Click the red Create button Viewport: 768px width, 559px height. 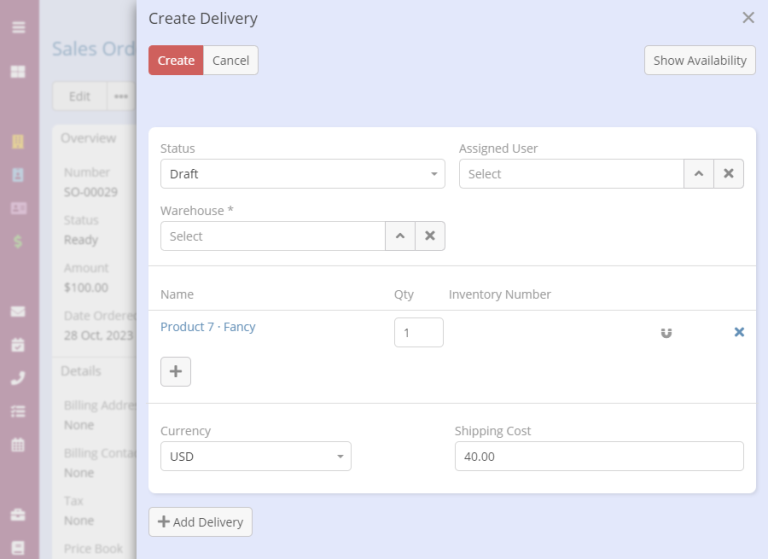tap(176, 60)
